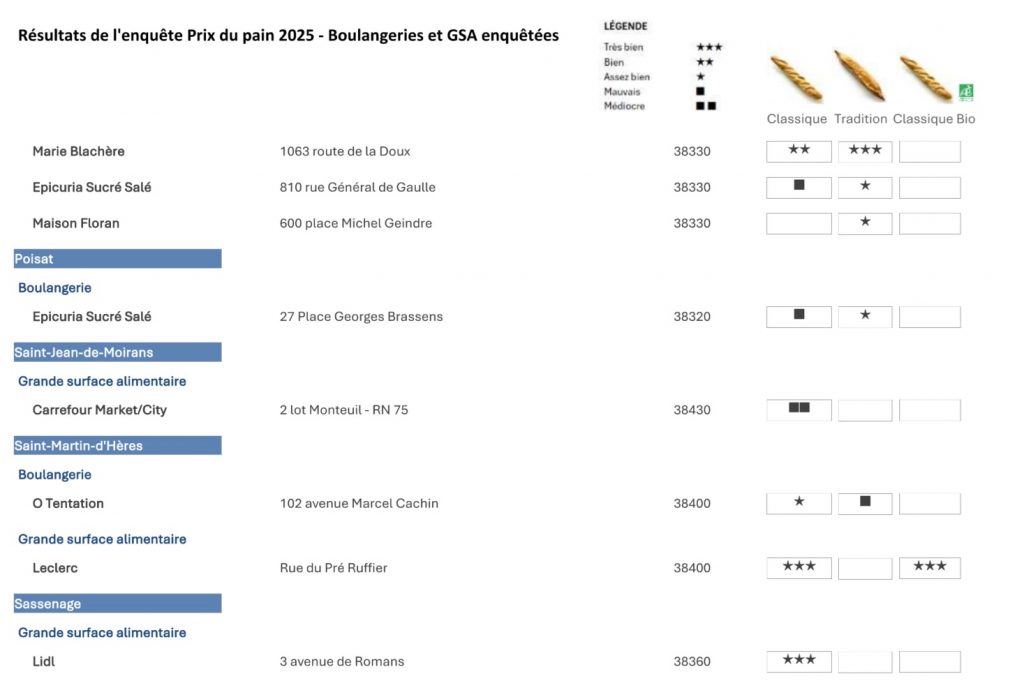Click the Tradition baguette image
Screen dimensions: 1024x690
(x=859, y=75)
